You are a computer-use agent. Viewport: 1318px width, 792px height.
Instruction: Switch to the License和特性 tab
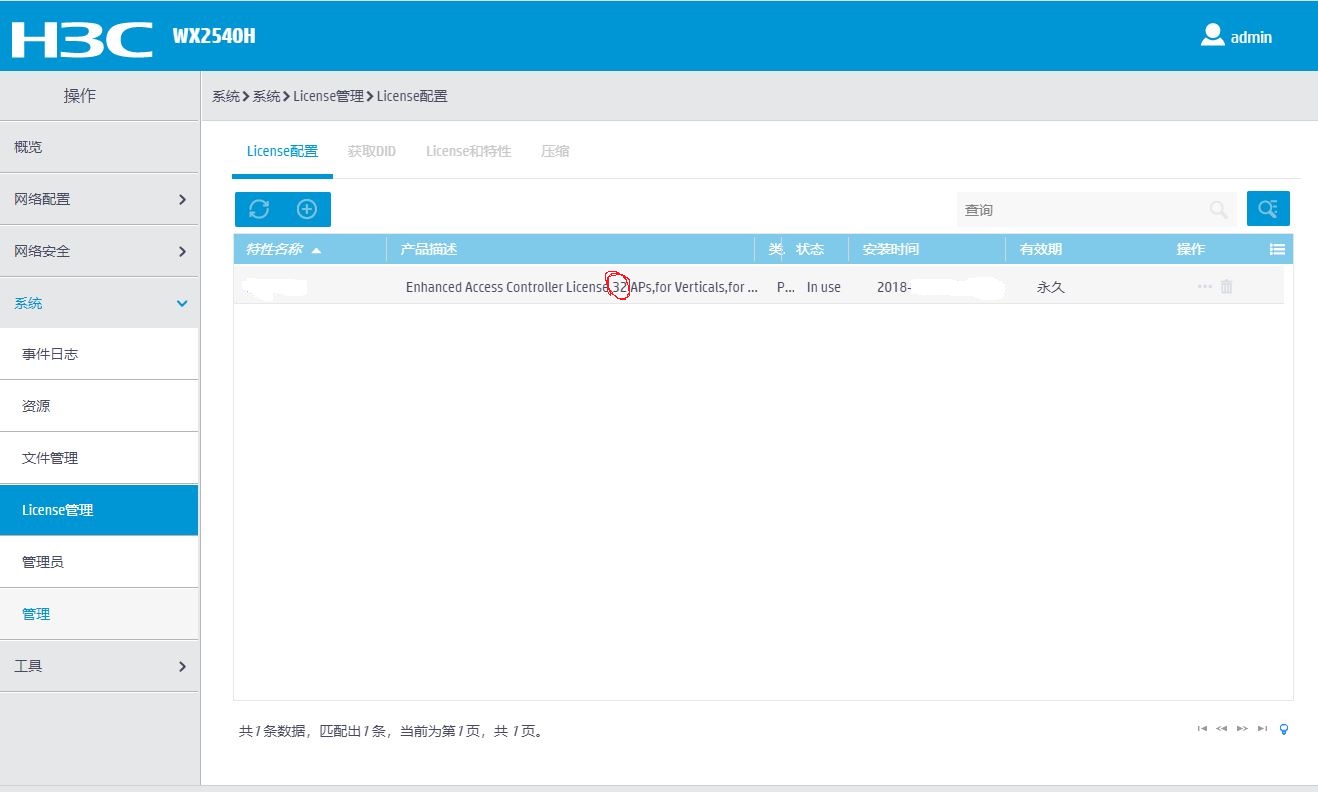468,152
